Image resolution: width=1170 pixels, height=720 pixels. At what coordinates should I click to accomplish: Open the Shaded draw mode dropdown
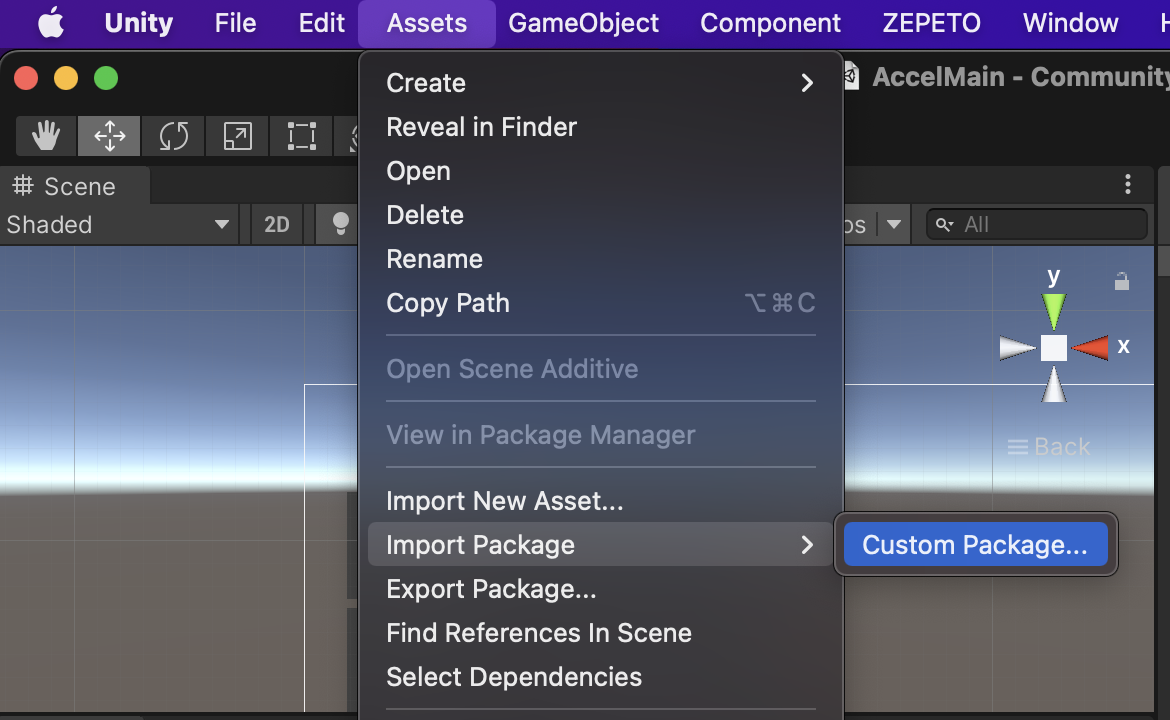(x=118, y=225)
